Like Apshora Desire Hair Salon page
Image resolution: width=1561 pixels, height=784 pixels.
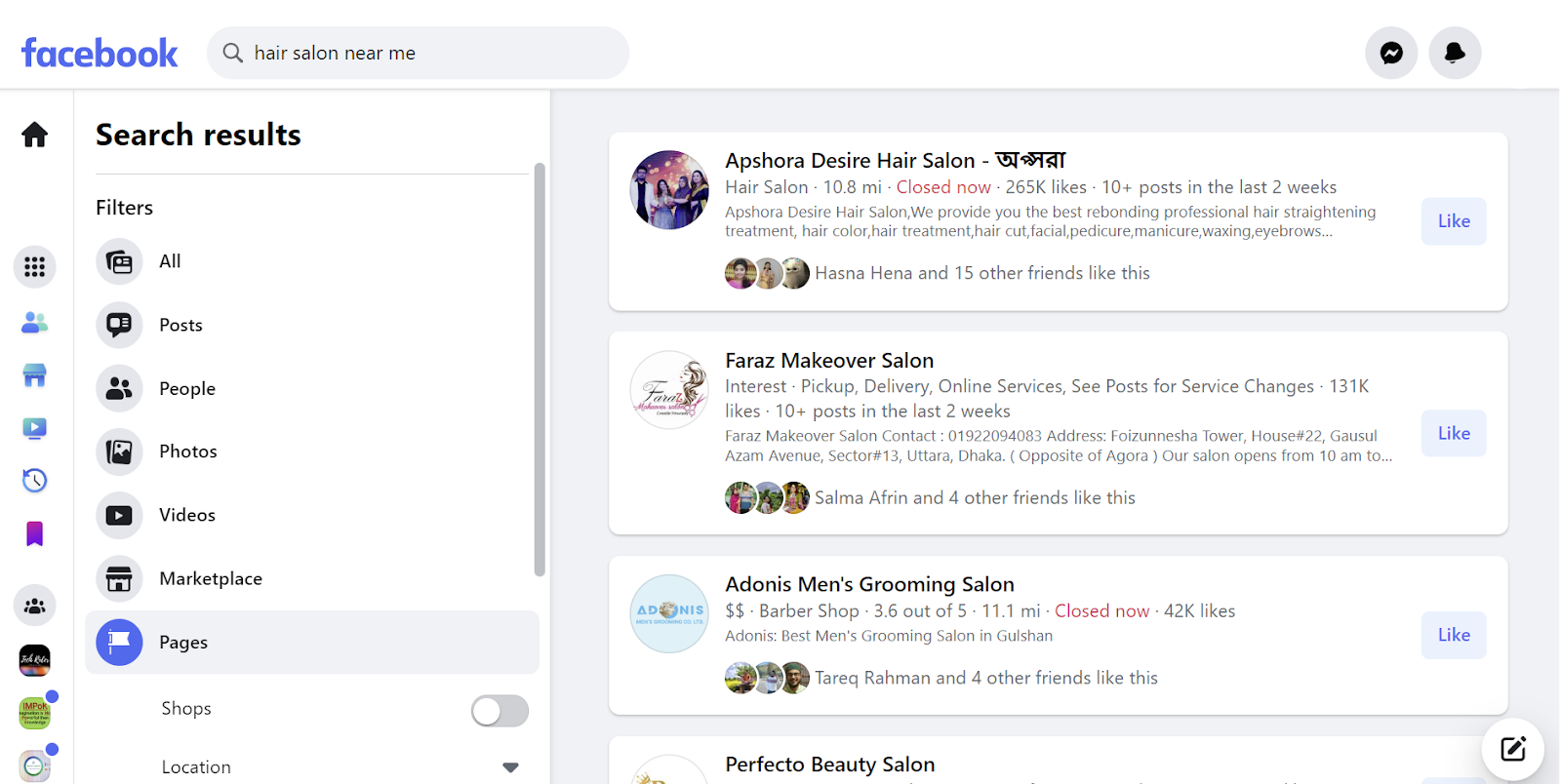tap(1454, 221)
